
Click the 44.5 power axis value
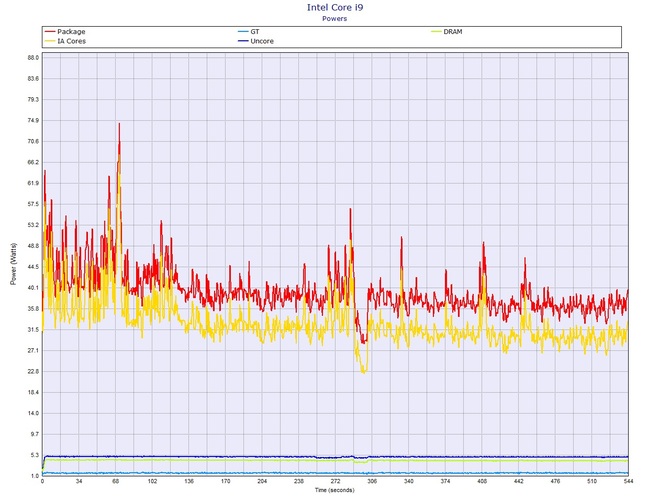[x=34, y=267]
